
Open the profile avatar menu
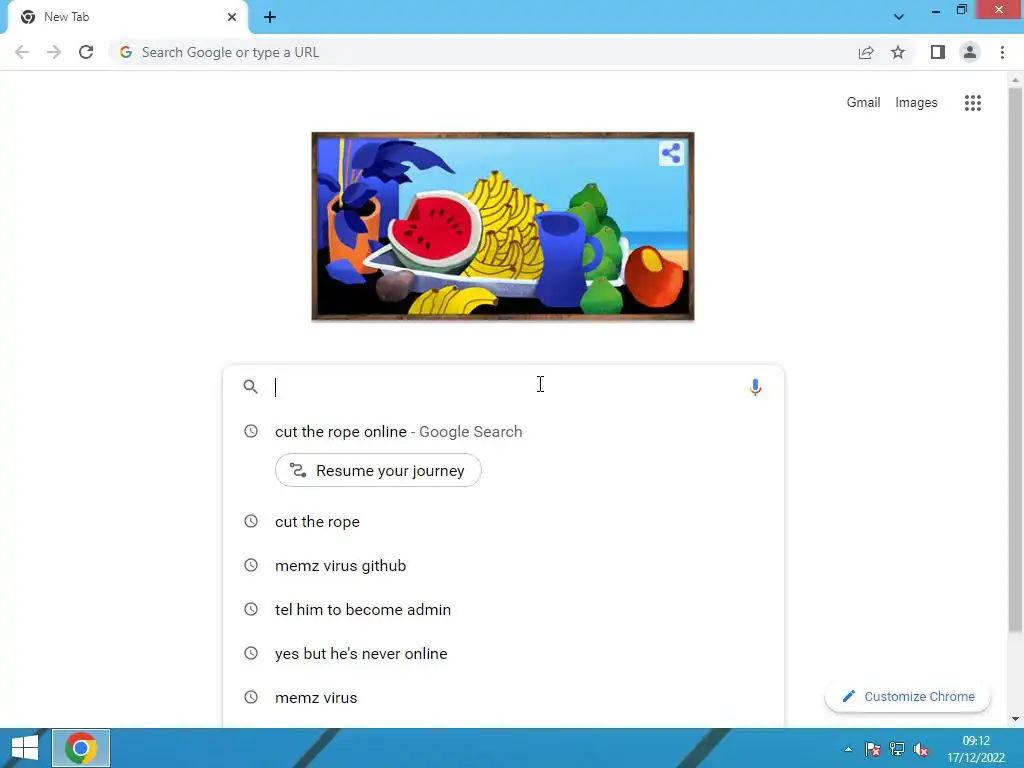pyautogui.click(x=970, y=52)
